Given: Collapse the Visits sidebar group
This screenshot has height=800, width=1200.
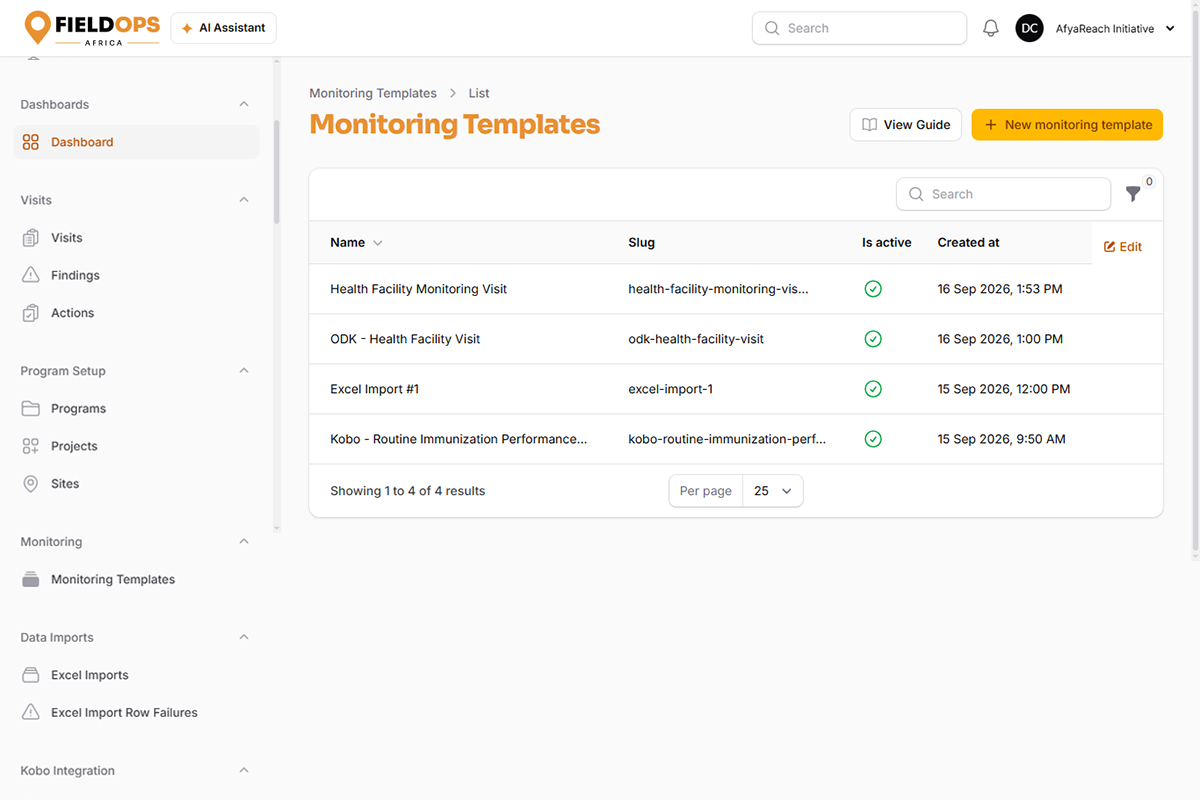Looking at the screenshot, I should 244,200.
